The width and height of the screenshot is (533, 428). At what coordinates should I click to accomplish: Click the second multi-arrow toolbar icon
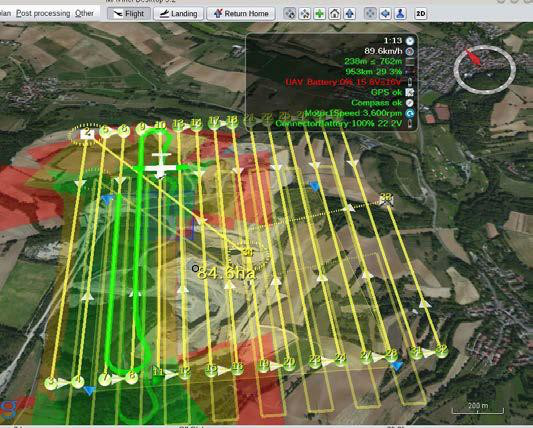coord(305,14)
